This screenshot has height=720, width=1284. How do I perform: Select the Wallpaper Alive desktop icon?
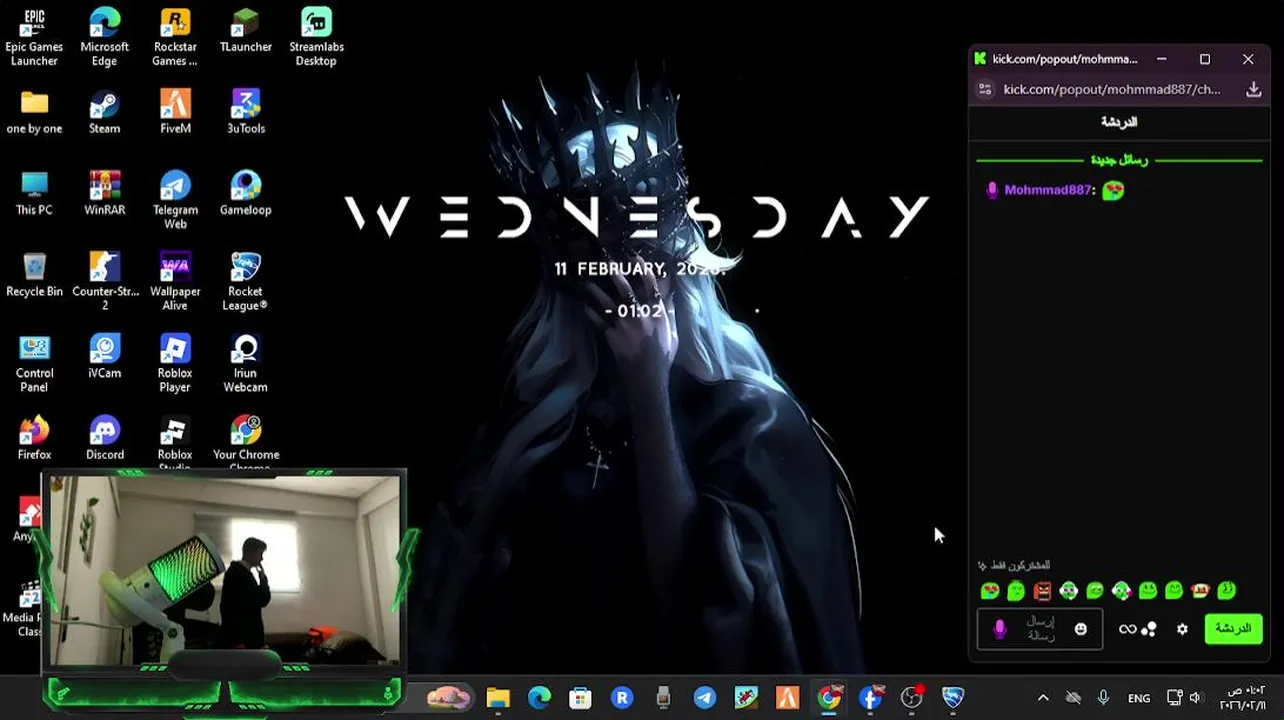175,281
